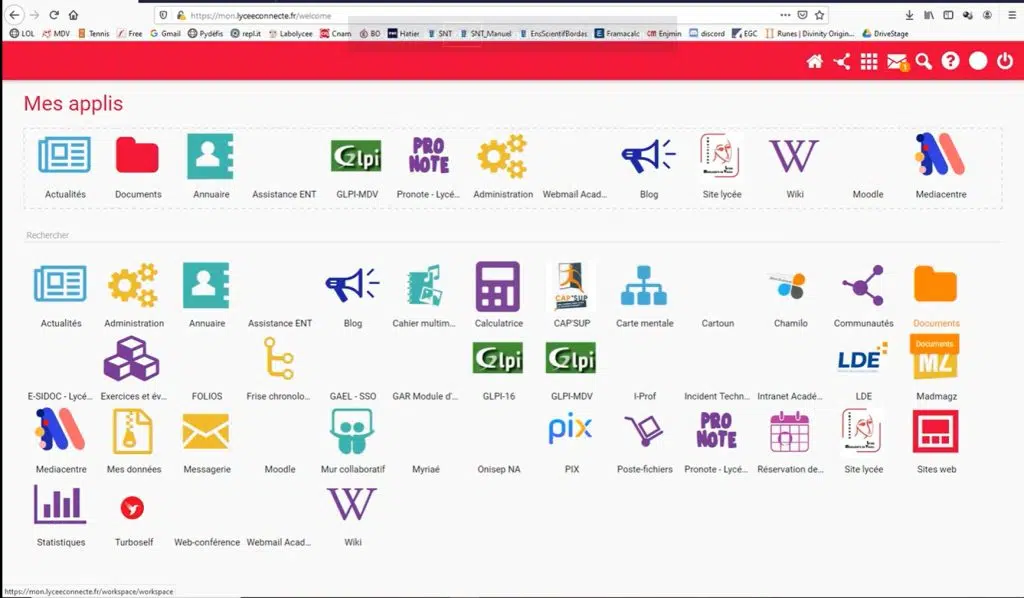Launch Exercices et évaluations cubes icon
Screen dimensions: 1024x598
(132, 358)
